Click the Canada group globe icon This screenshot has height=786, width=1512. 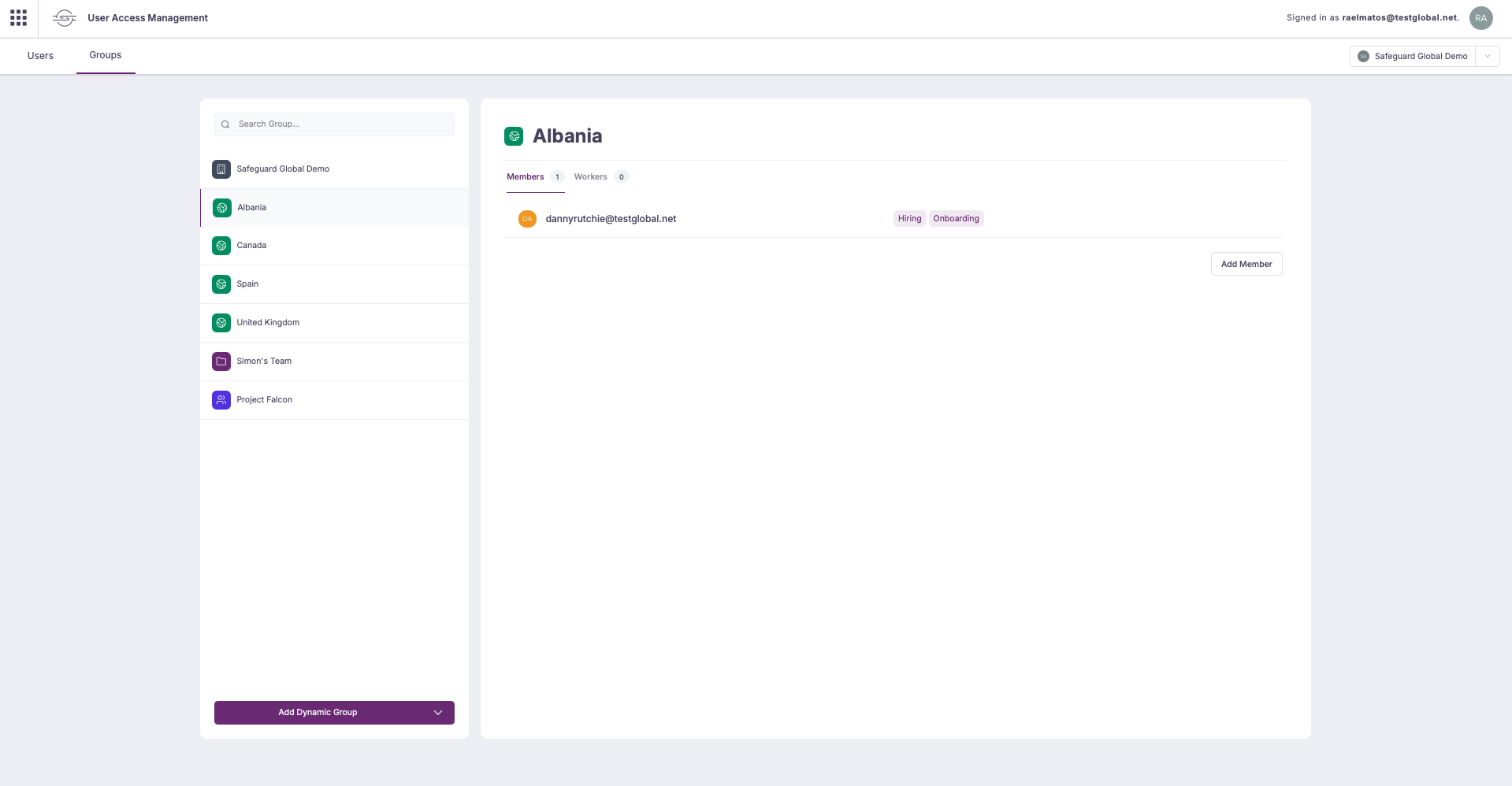pos(221,246)
